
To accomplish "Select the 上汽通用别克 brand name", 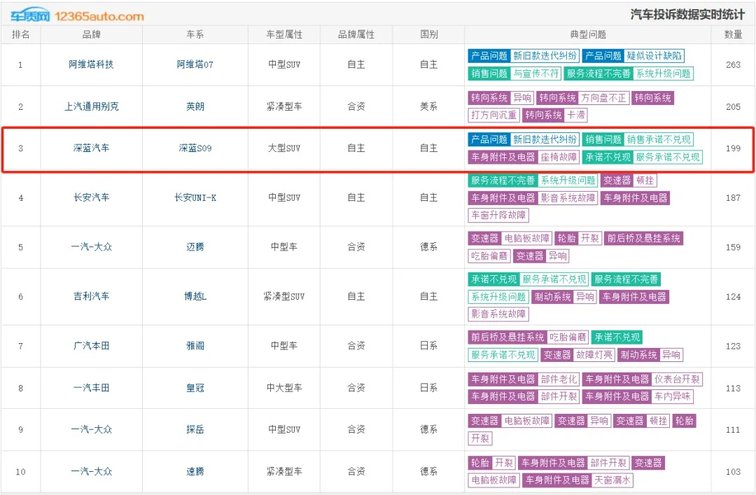I will 91,106.
